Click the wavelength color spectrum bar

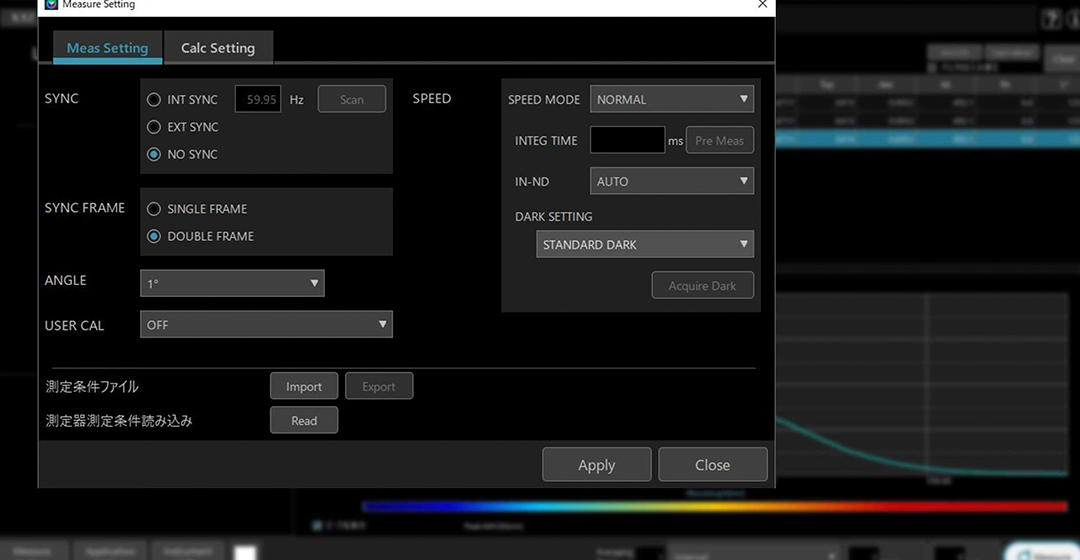click(714, 507)
